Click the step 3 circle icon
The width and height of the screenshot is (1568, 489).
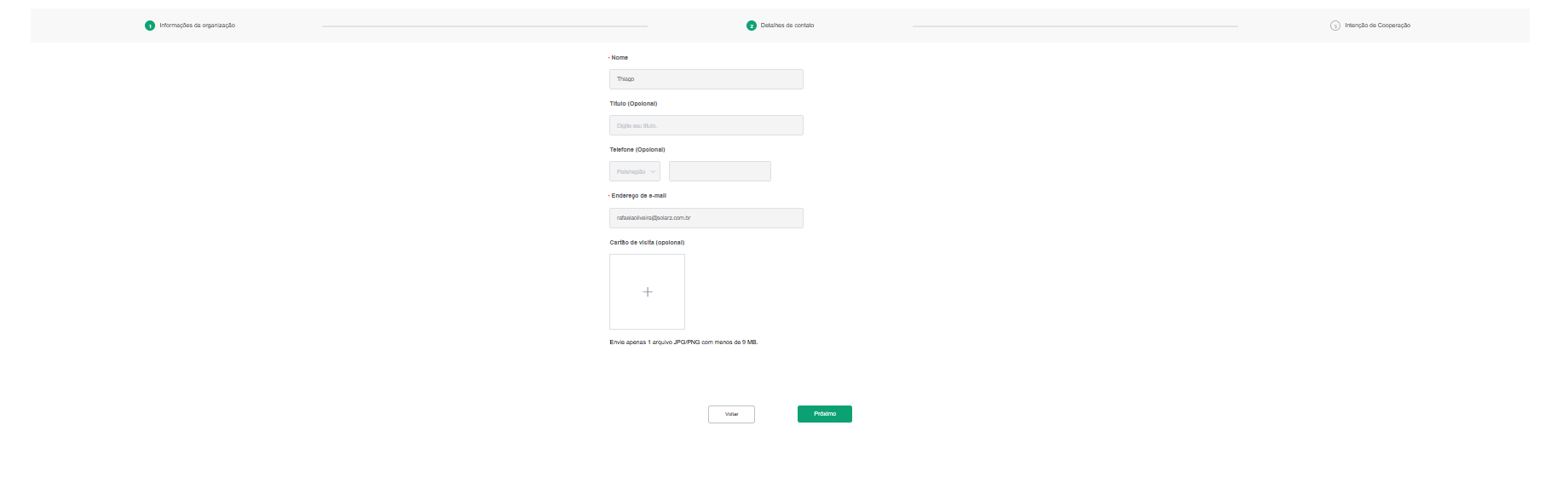point(1335,26)
